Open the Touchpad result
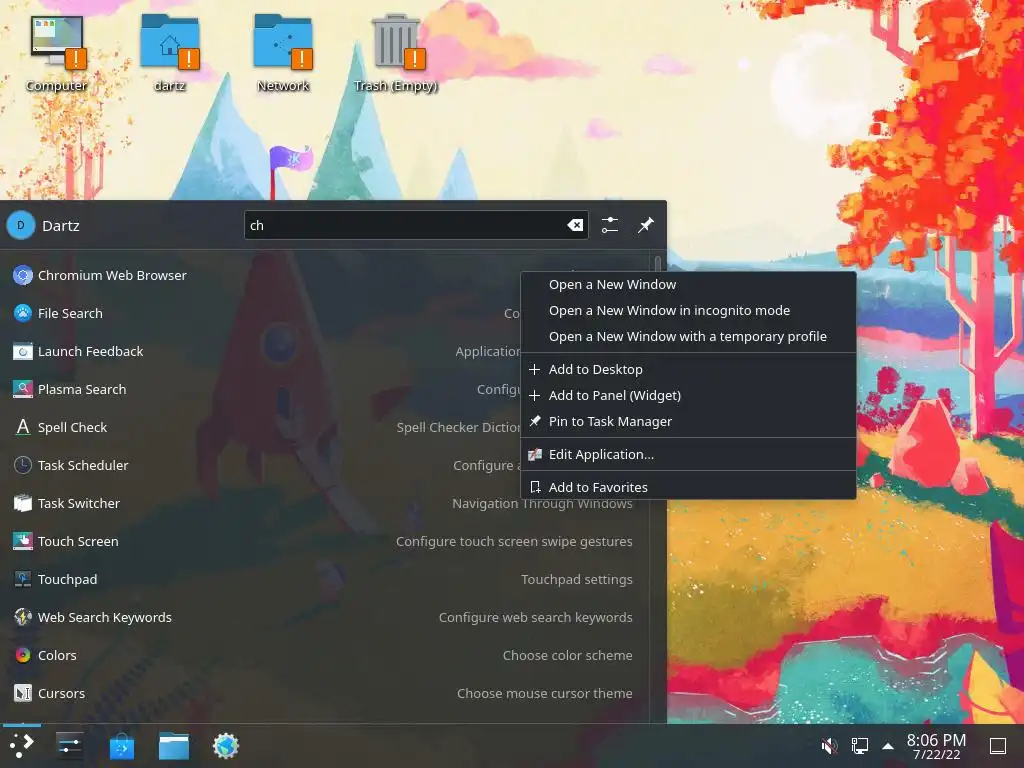Image resolution: width=1024 pixels, height=768 pixels. (x=323, y=579)
